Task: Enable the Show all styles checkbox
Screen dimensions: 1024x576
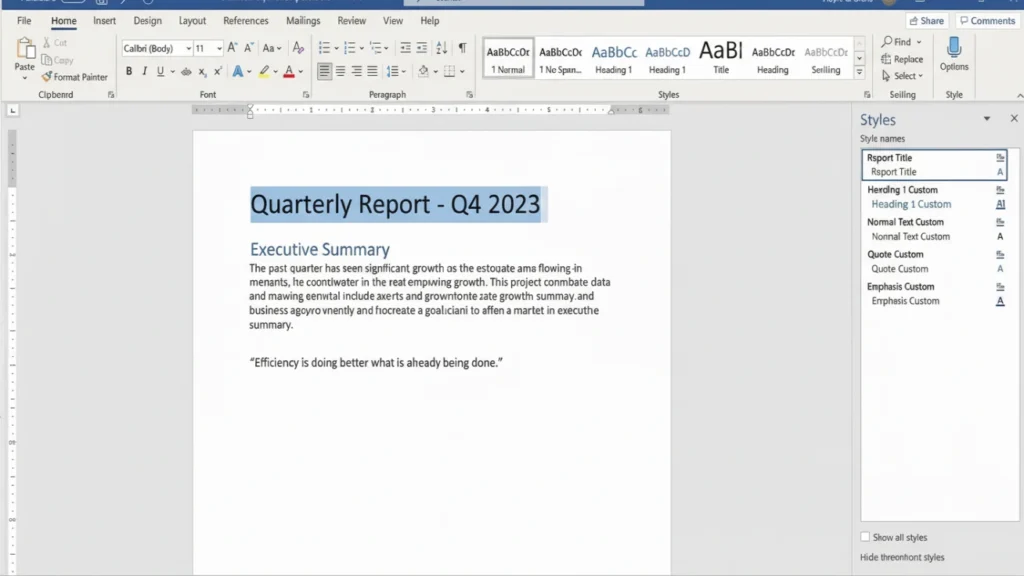Action: 864,537
